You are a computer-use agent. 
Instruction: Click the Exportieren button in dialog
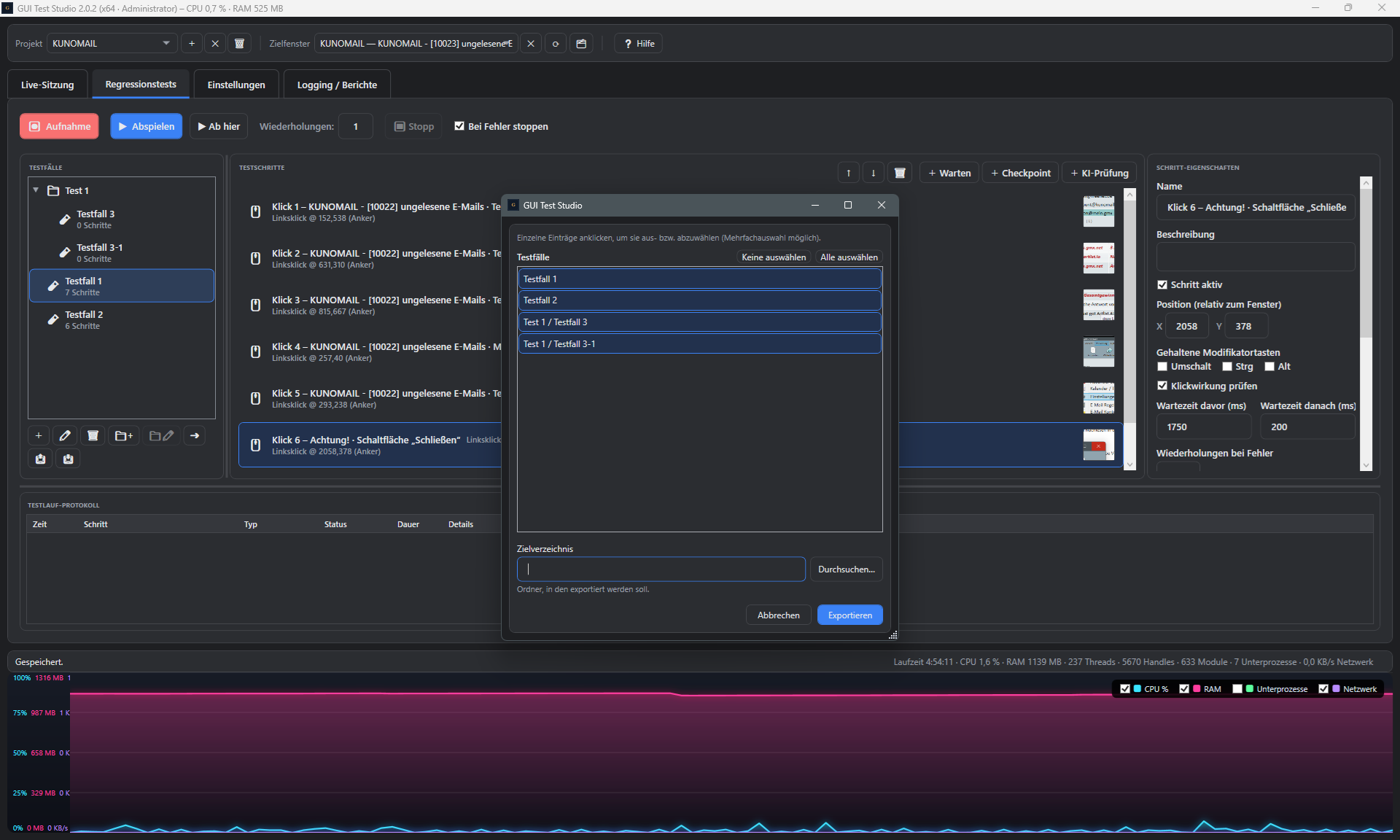coord(850,615)
